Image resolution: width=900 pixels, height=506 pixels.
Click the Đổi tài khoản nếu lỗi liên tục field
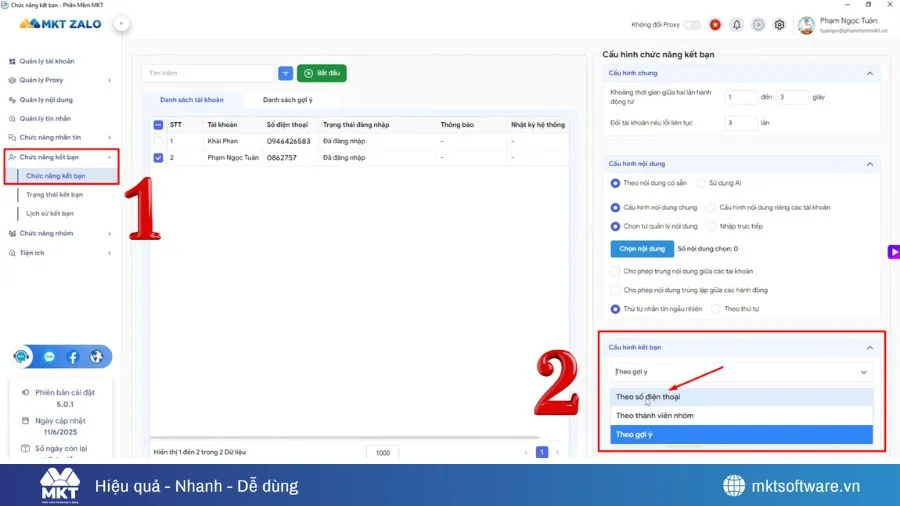[x=740, y=123]
